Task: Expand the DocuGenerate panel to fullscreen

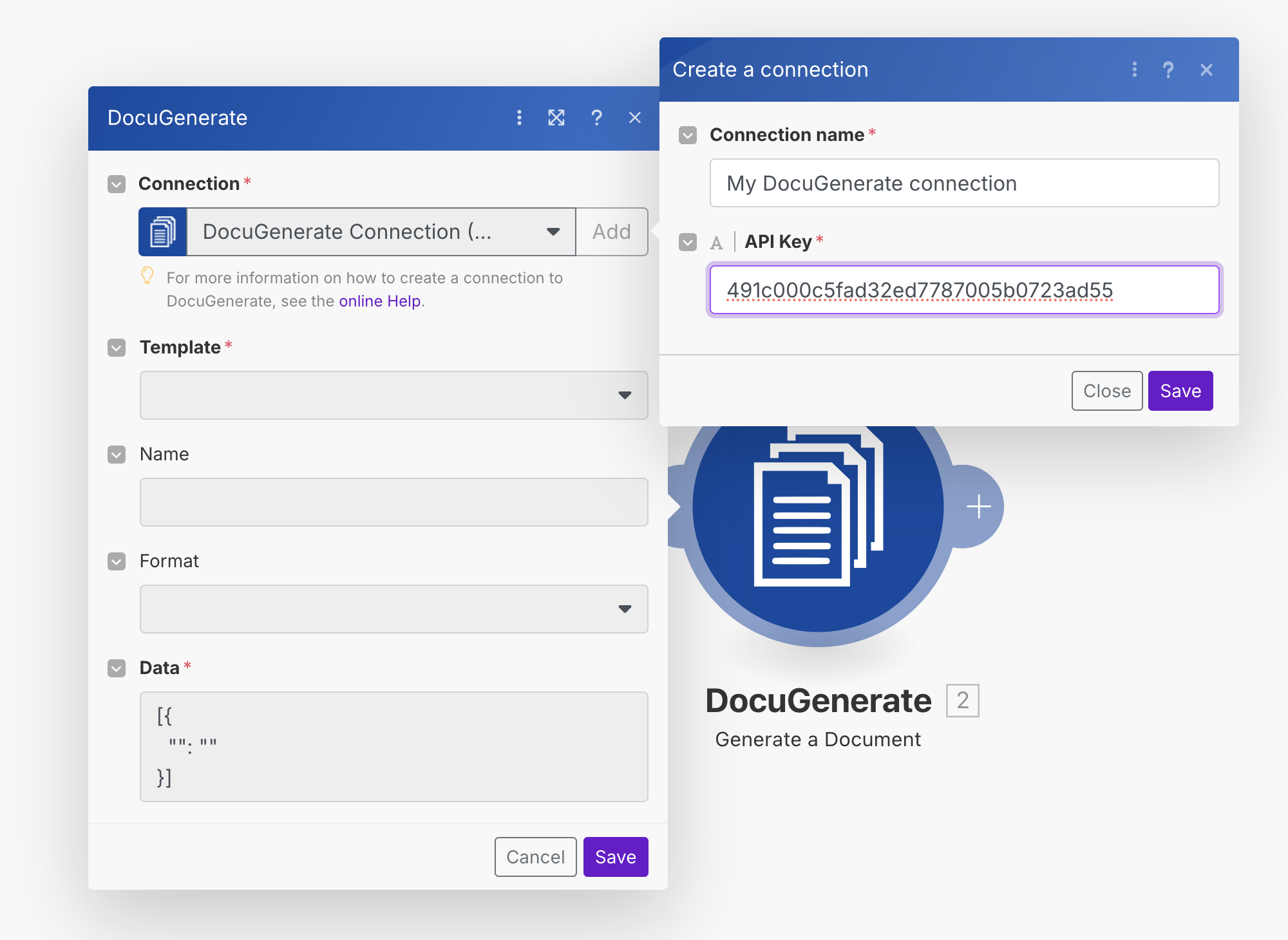Action: [x=556, y=118]
